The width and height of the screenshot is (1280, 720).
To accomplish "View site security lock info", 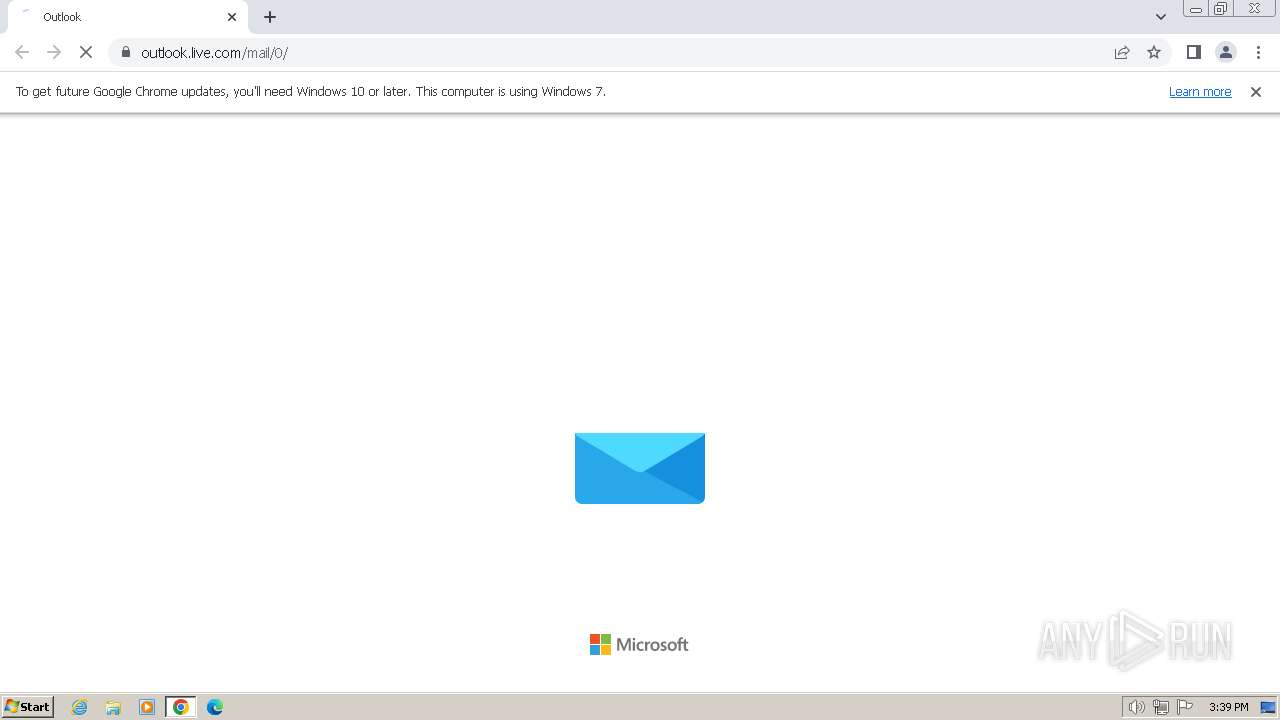I will tap(126, 52).
